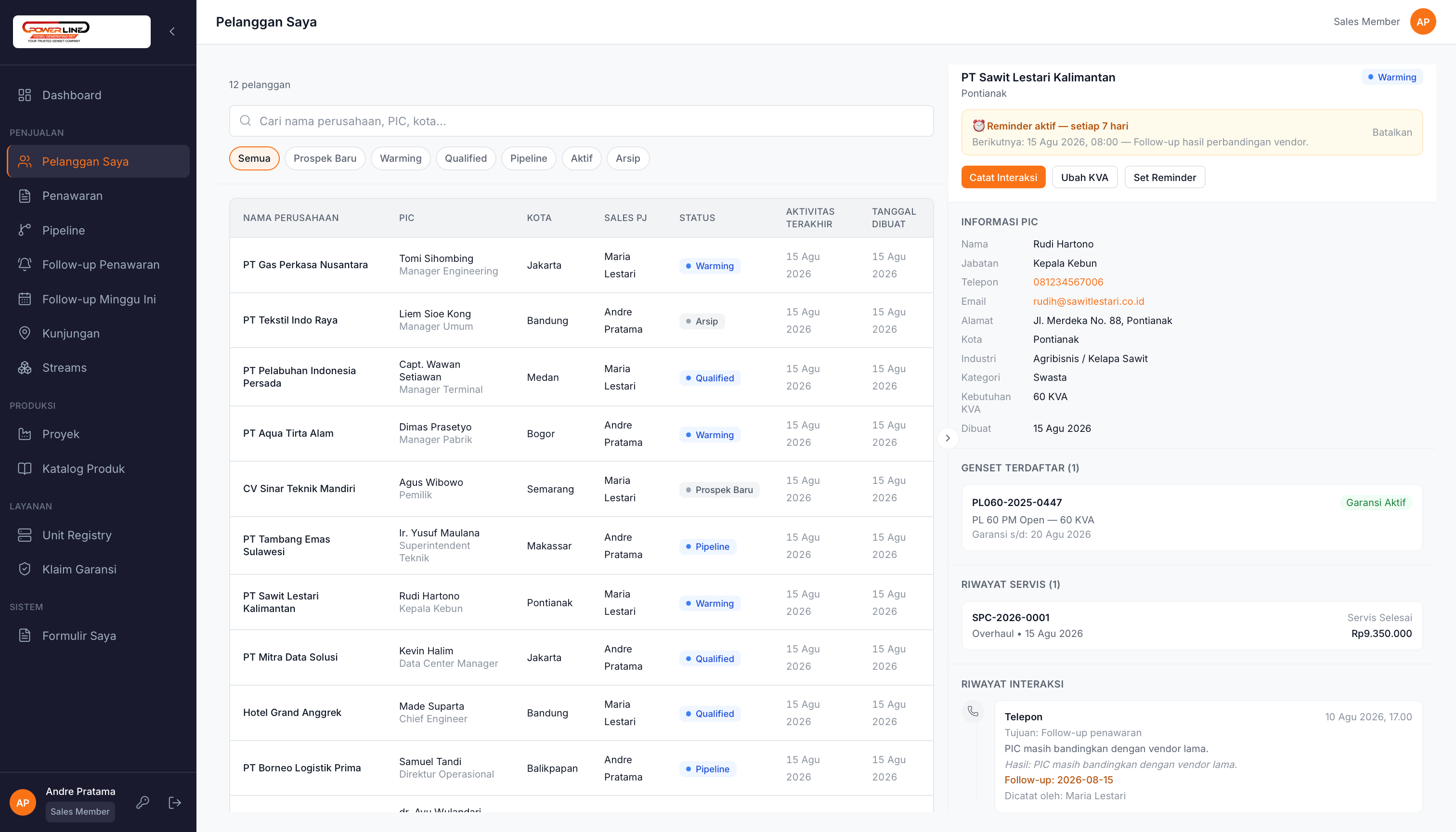Select row PT Tekstil Indo Raya

coord(581,320)
